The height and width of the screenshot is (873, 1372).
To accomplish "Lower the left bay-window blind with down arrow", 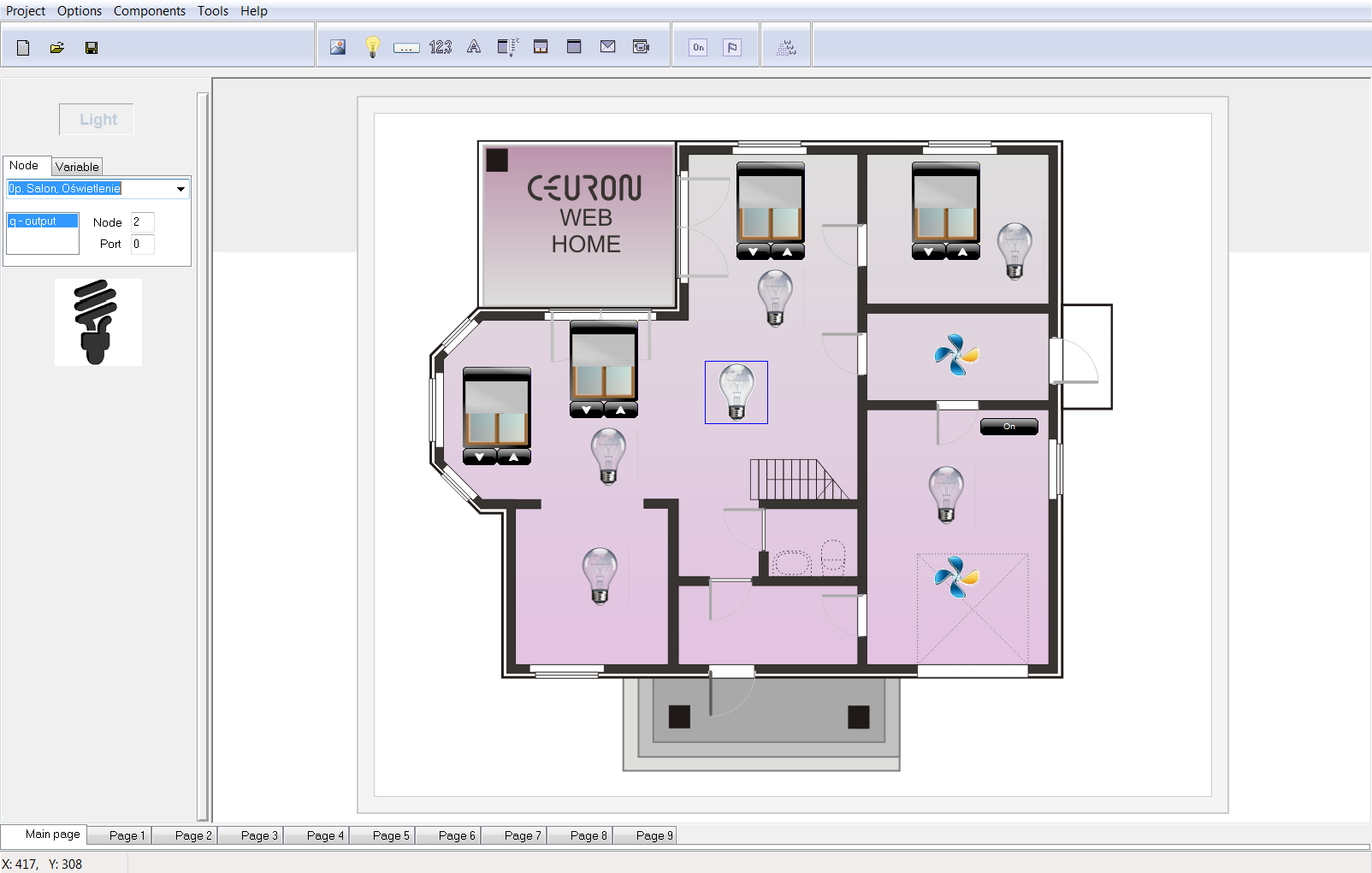I will tap(480, 457).
